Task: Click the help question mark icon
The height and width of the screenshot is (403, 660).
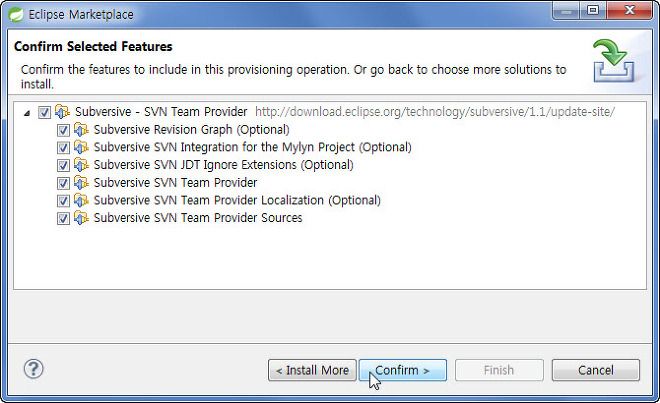Action: (x=33, y=369)
